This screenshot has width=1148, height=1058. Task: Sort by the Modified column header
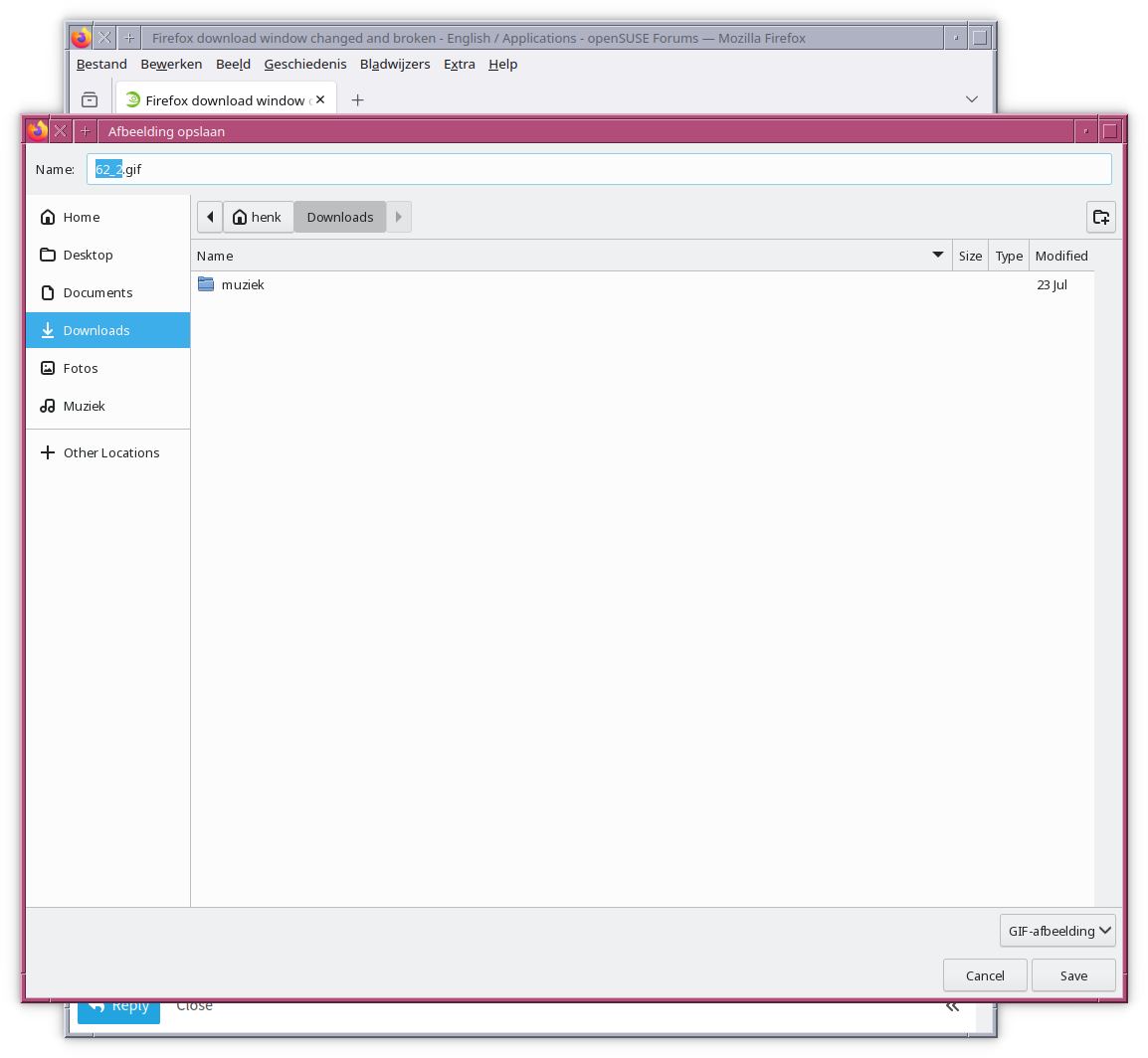1060,256
